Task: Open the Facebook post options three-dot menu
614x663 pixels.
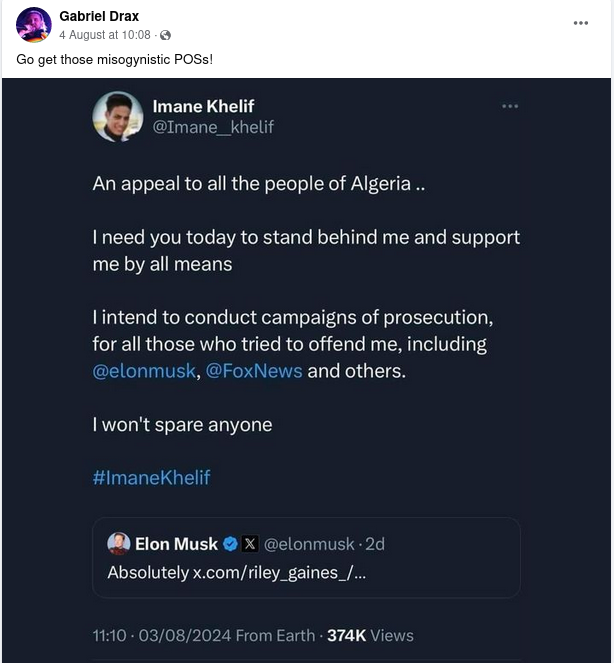Action: coord(581,23)
